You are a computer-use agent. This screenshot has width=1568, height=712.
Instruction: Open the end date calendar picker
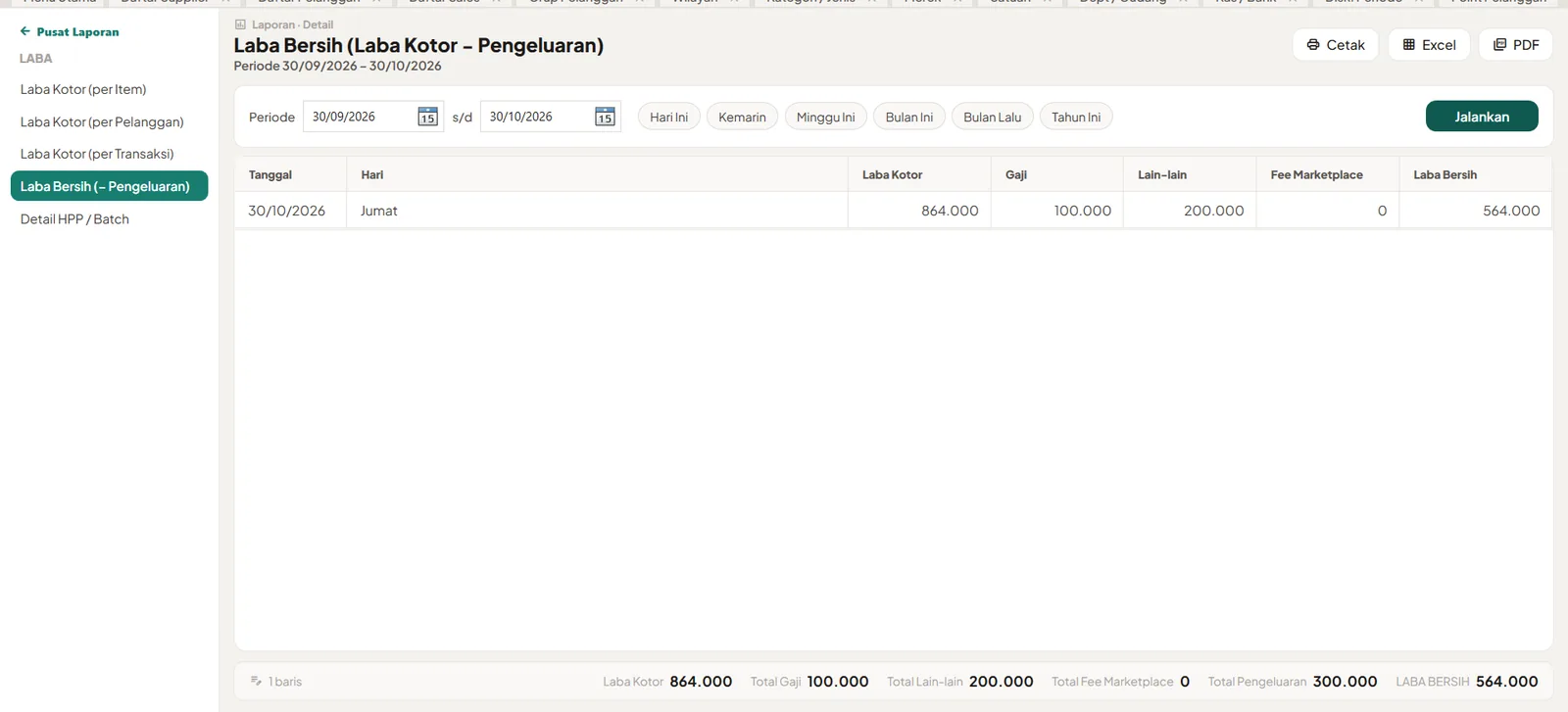pos(605,117)
